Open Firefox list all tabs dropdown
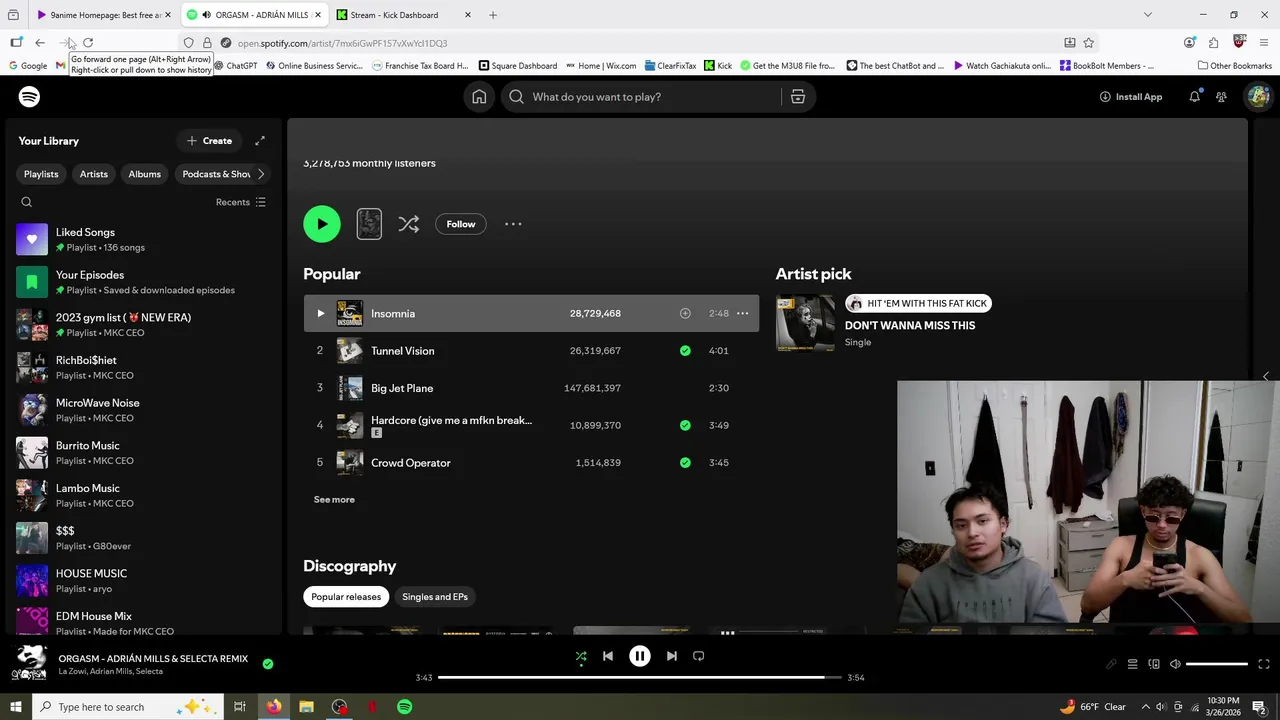This screenshot has width=1280, height=720. [x=1147, y=15]
